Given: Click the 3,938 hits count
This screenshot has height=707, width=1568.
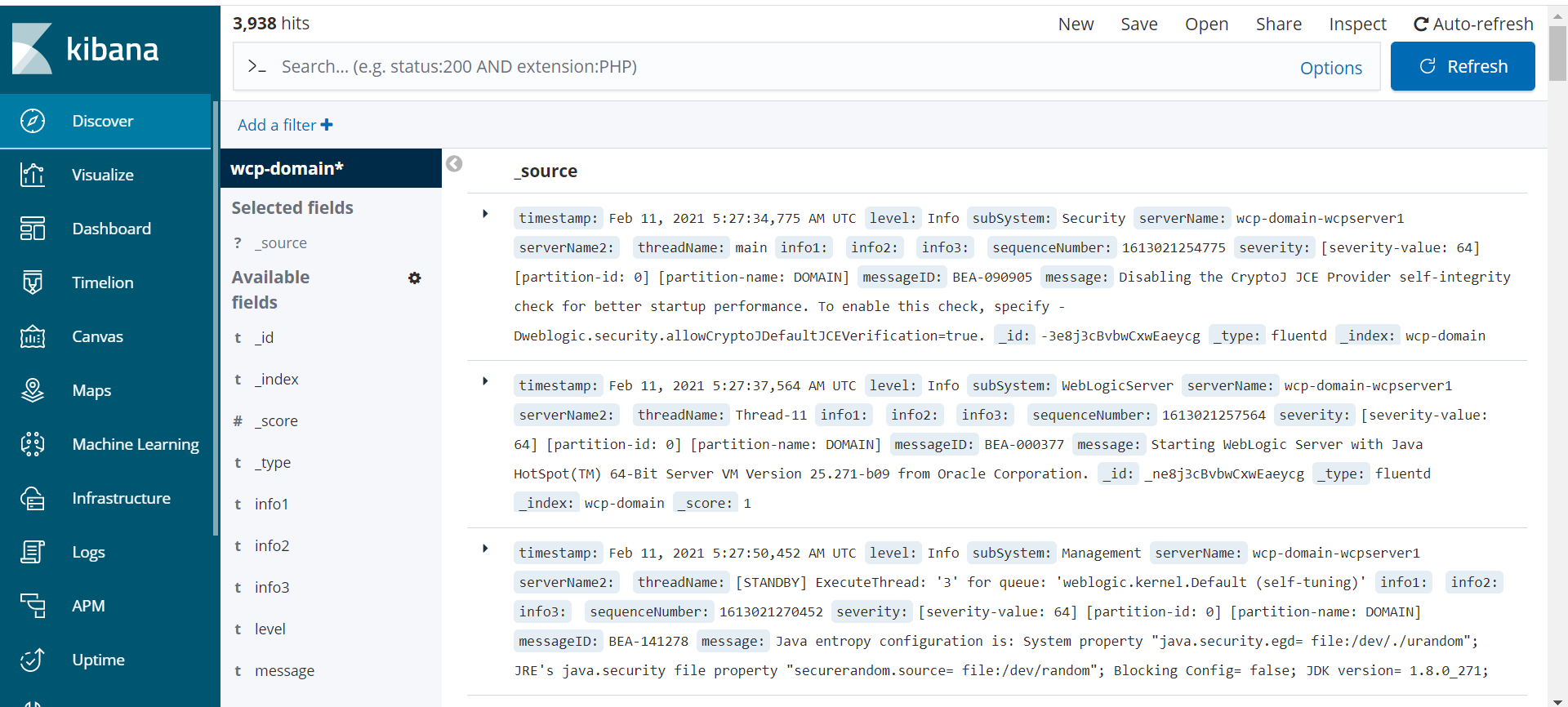Looking at the screenshot, I should click(271, 24).
